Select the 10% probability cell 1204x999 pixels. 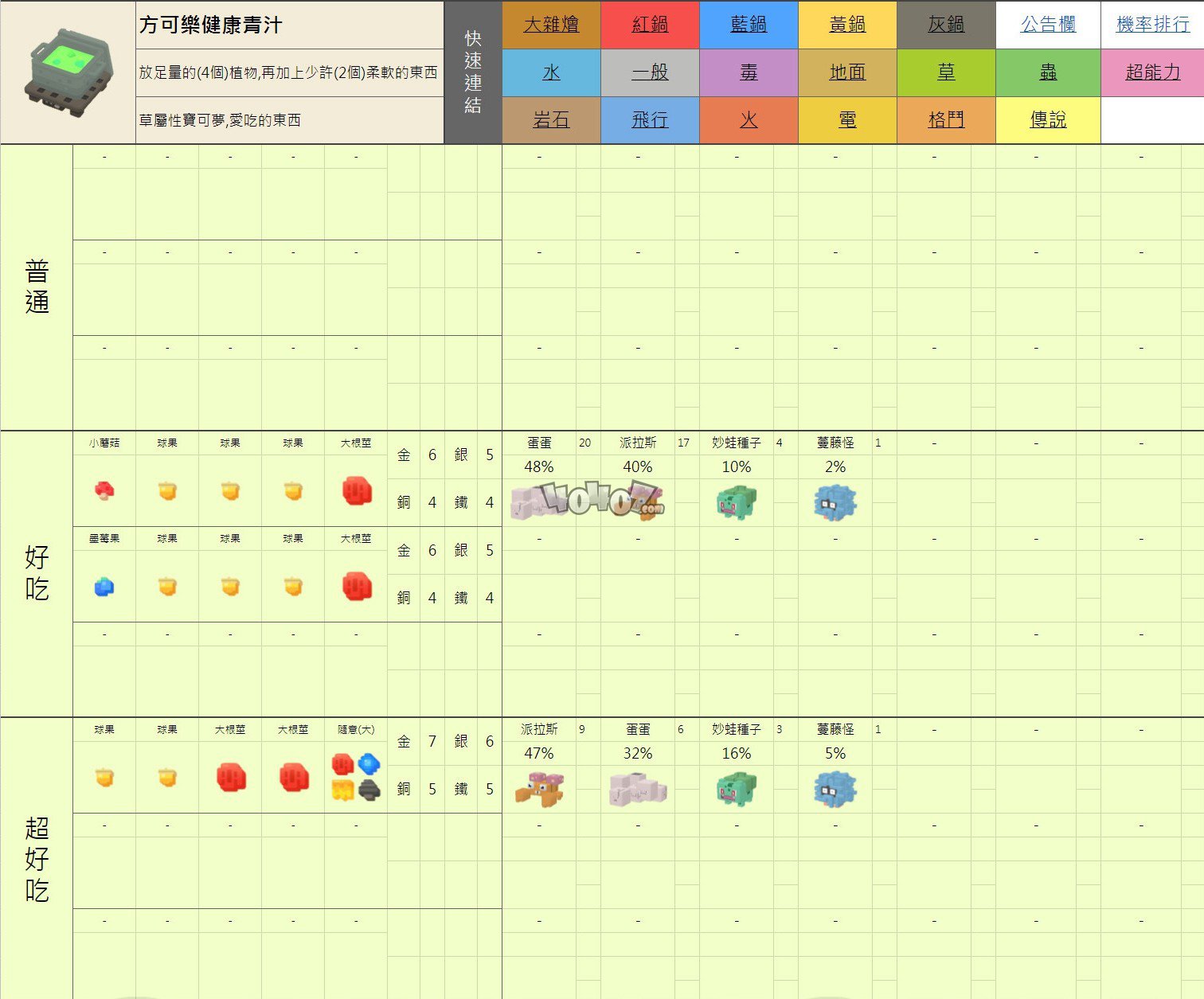737,467
